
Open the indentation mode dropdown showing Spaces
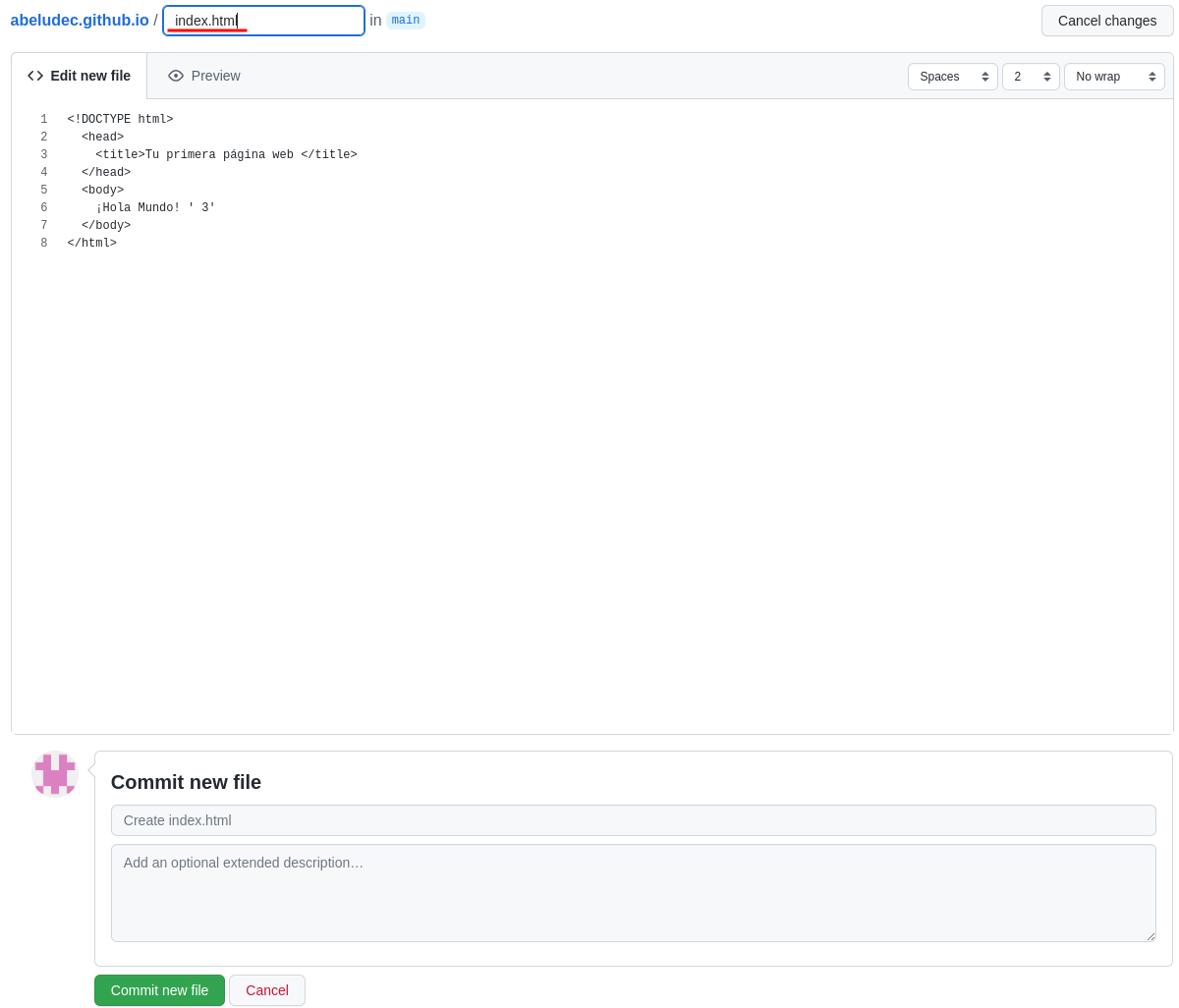pos(948,76)
